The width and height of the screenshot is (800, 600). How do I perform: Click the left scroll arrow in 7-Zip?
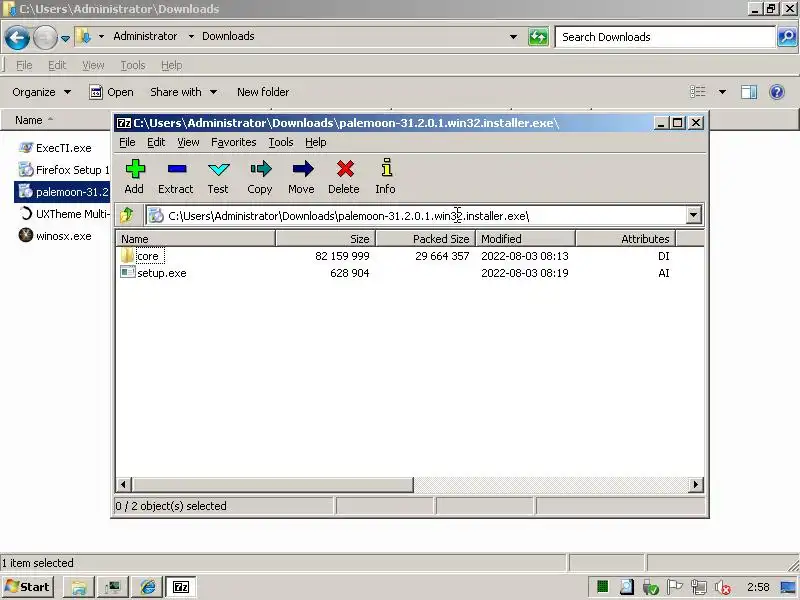click(x=124, y=484)
